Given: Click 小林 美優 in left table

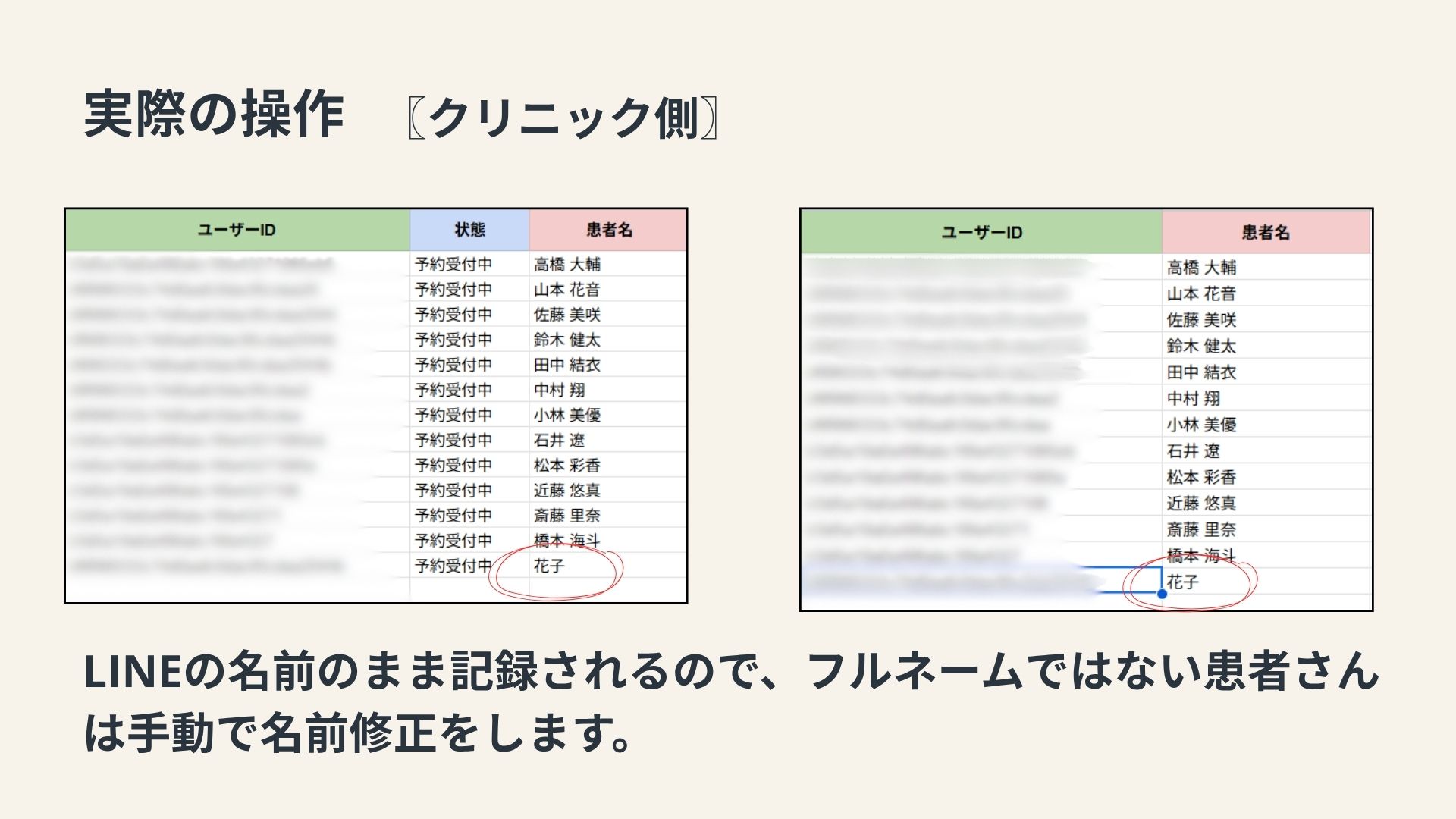Looking at the screenshot, I should click(567, 415).
